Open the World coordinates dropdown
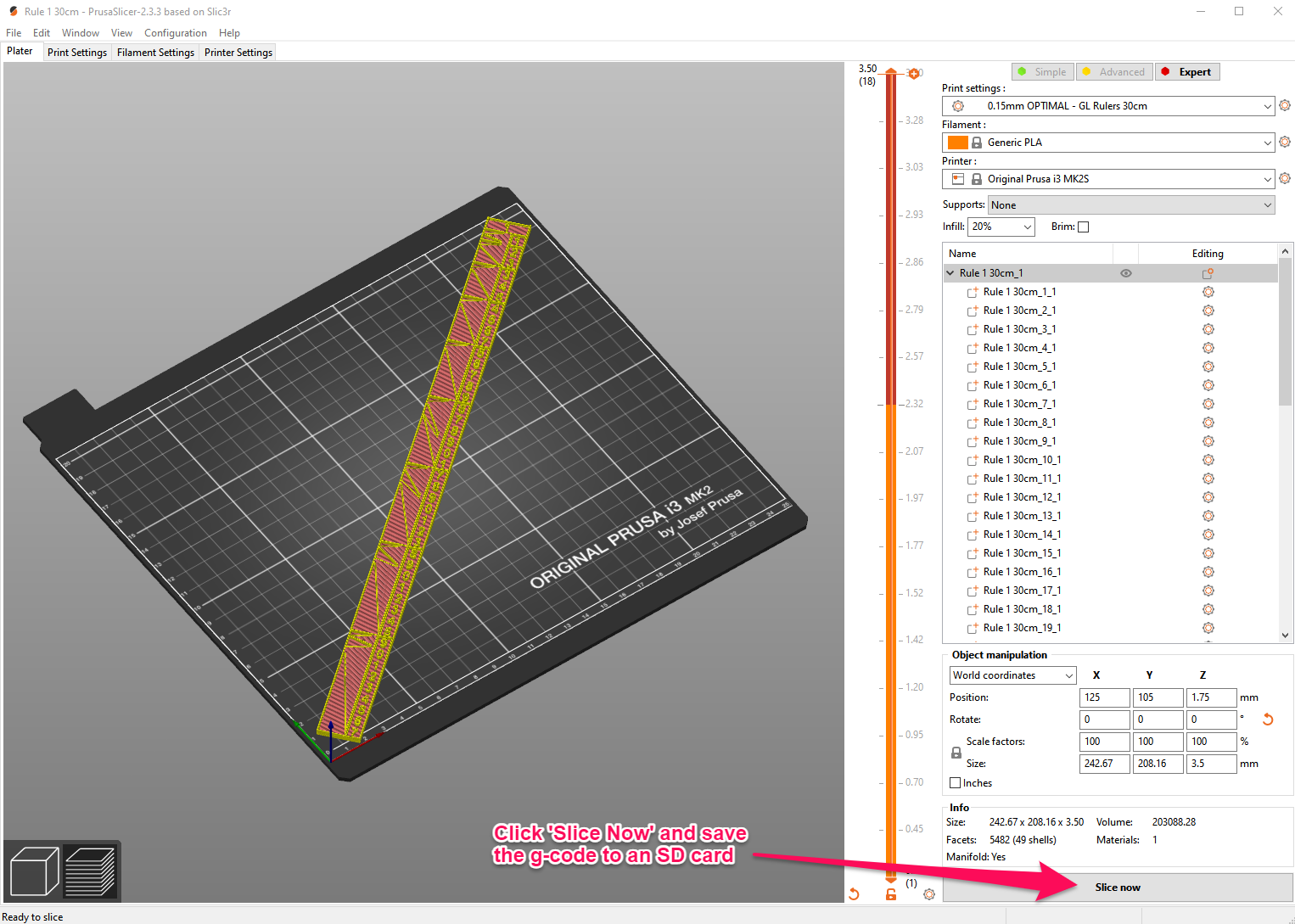 [1013, 675]
